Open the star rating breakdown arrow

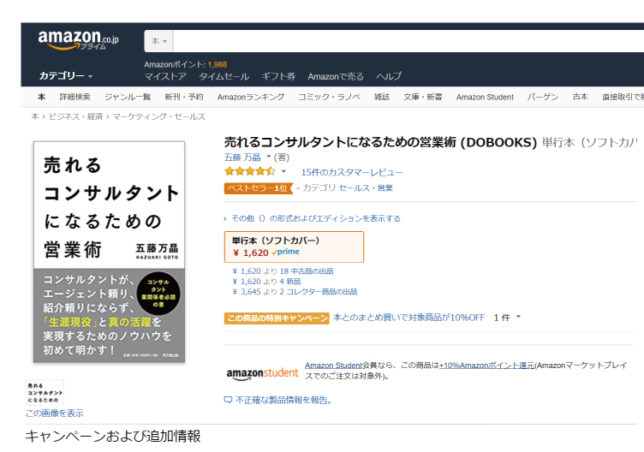coord(283,172)
